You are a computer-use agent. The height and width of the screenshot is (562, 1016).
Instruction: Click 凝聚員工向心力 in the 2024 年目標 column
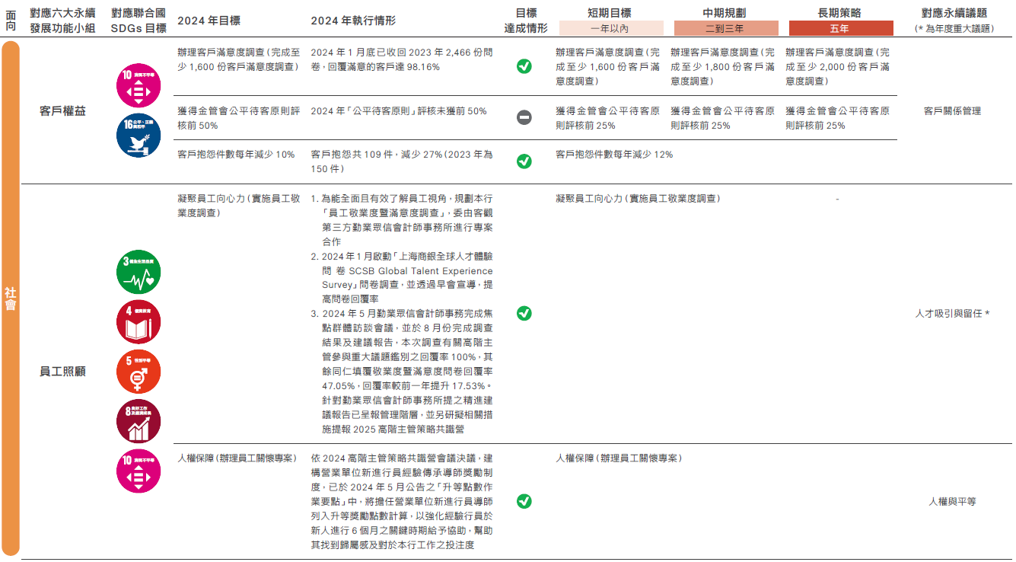[x=238, y=205]
